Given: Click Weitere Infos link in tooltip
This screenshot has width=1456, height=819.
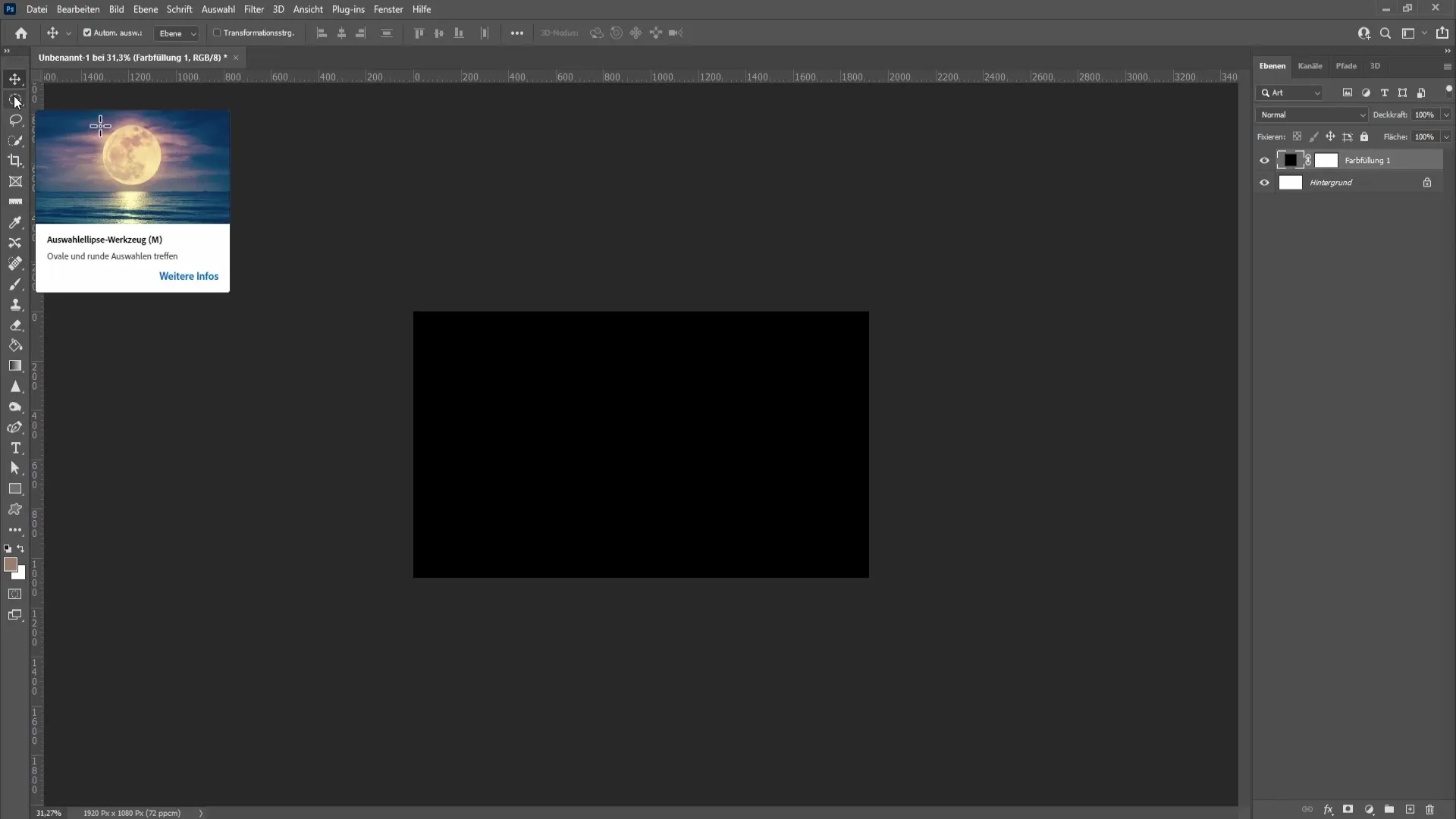Looking at the screenshot, I should click(188, 276).
